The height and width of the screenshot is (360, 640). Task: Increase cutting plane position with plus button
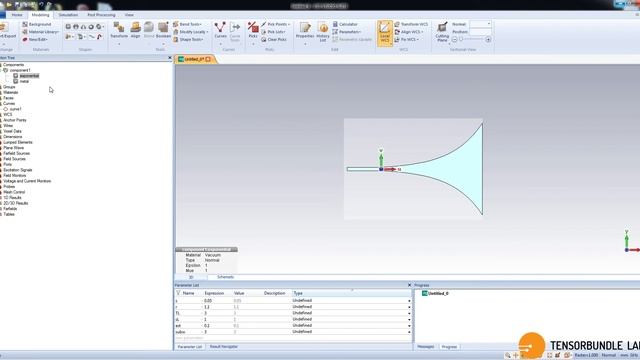(488, 40)
